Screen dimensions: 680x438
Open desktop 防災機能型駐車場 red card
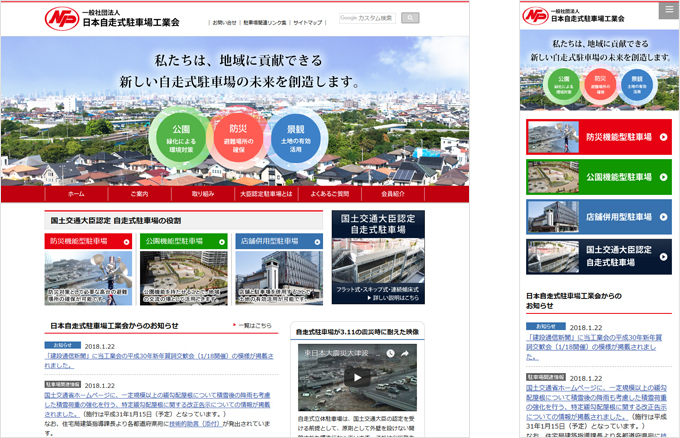pyautogui.click(x=88, y=269)
